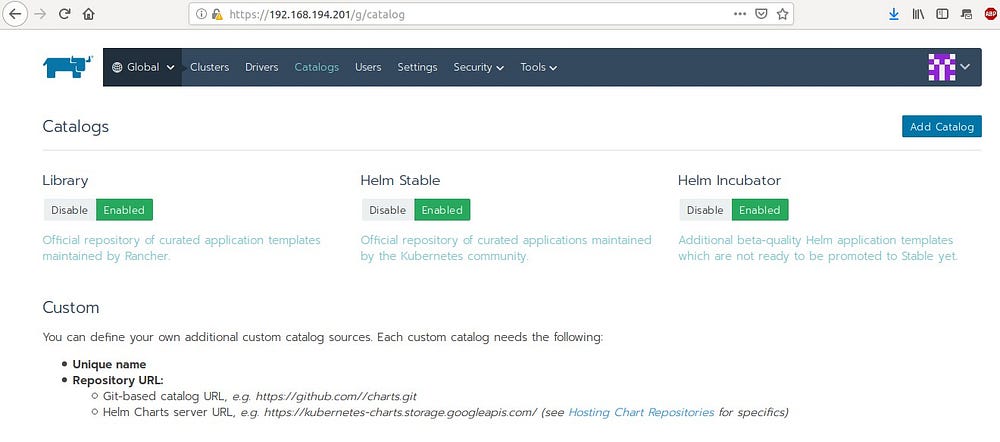
Task: Bookmark this page with star icon
Action: click(x=783, y=13)
